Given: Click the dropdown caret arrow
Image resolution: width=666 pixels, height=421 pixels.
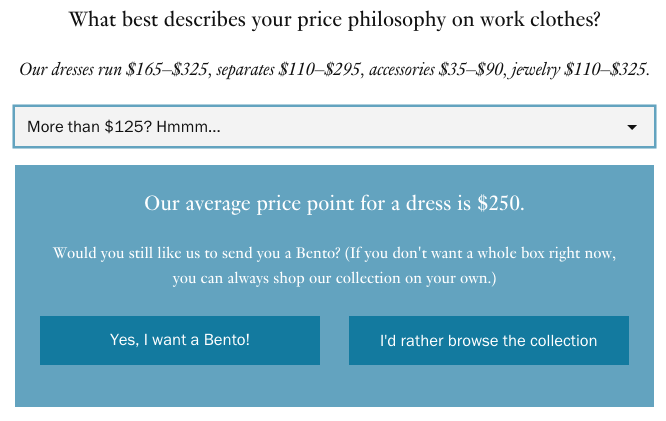Looking at the screenshot, I should pyautogui.click(x=632, y=128).
